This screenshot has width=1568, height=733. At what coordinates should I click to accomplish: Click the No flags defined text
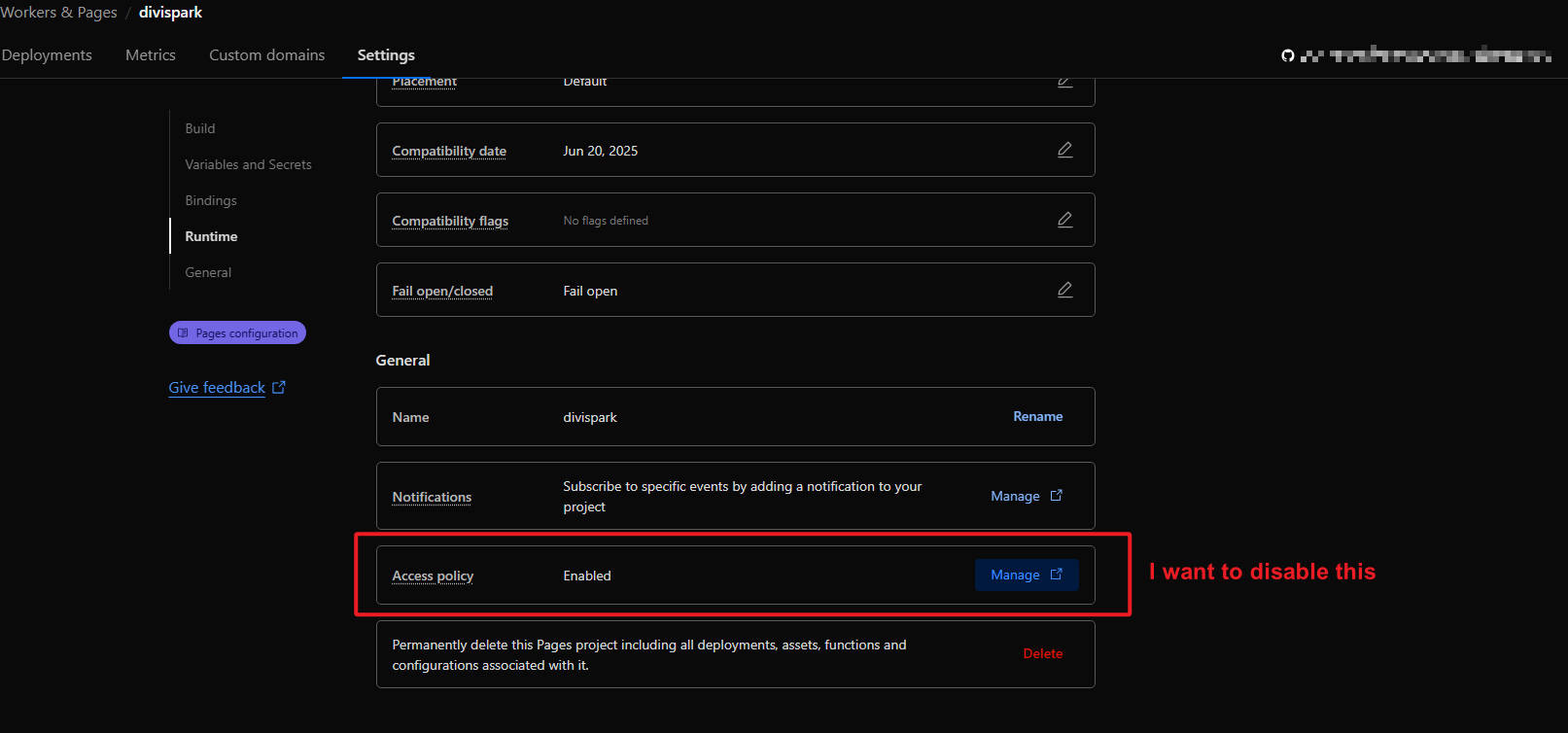[x=606, y=221]
